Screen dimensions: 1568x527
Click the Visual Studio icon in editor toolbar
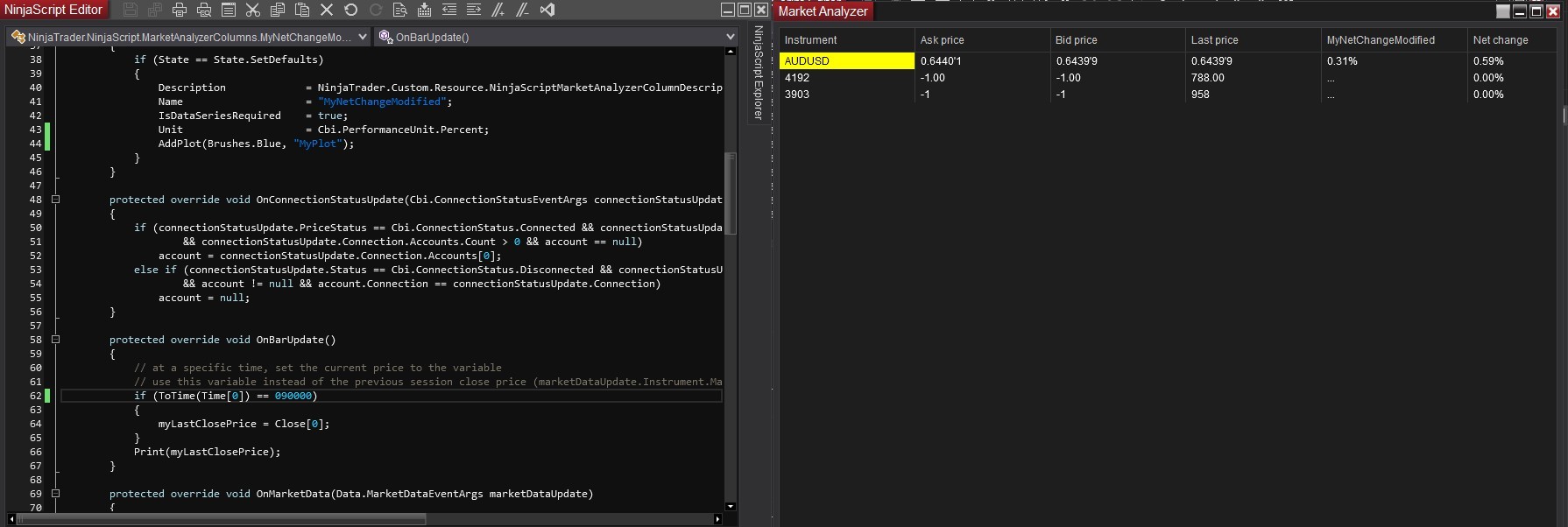click(x=547, y=10)
